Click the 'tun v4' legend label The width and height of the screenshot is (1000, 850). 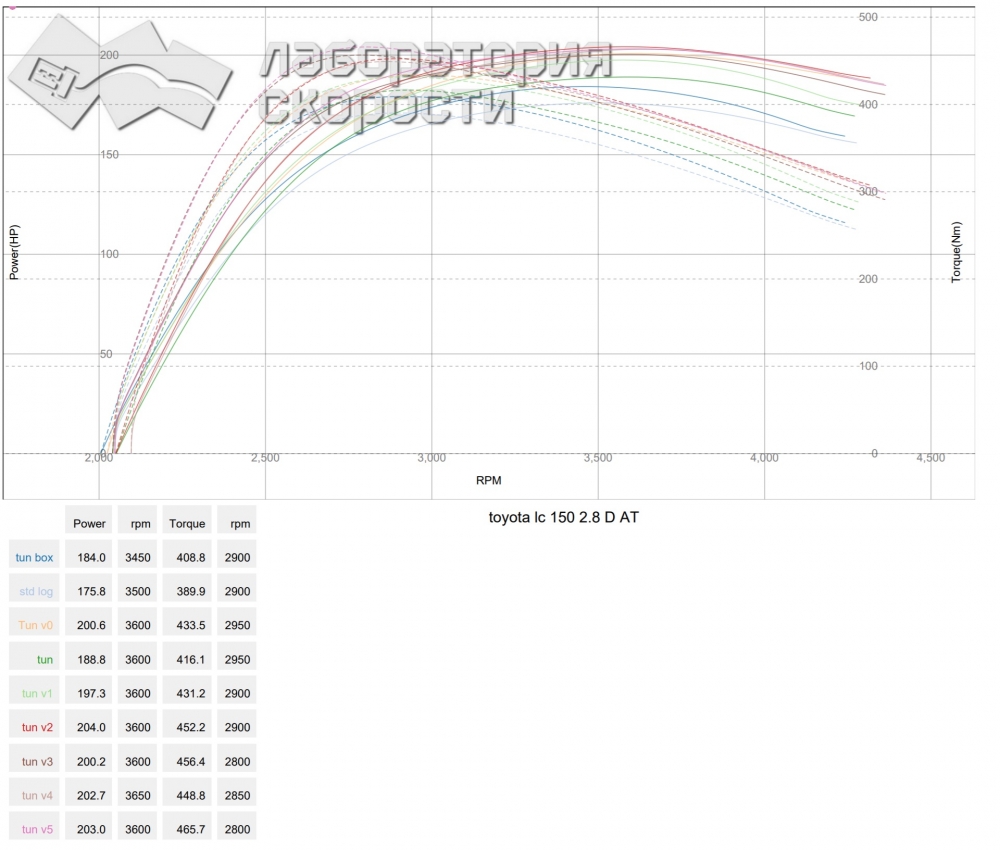[x=37, y=795]
